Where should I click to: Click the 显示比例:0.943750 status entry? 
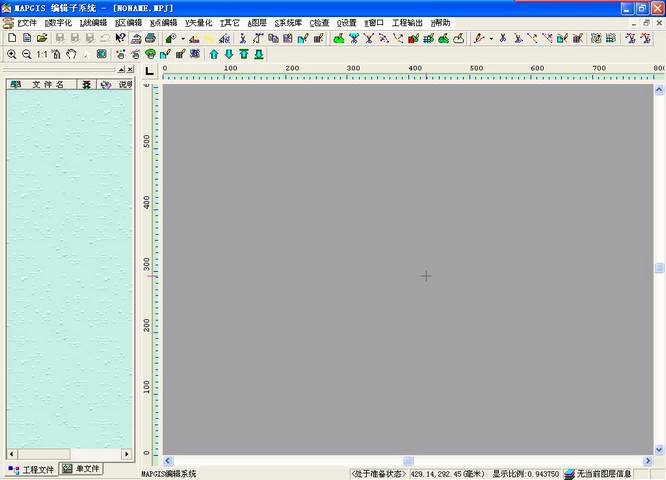click(525, 474)
